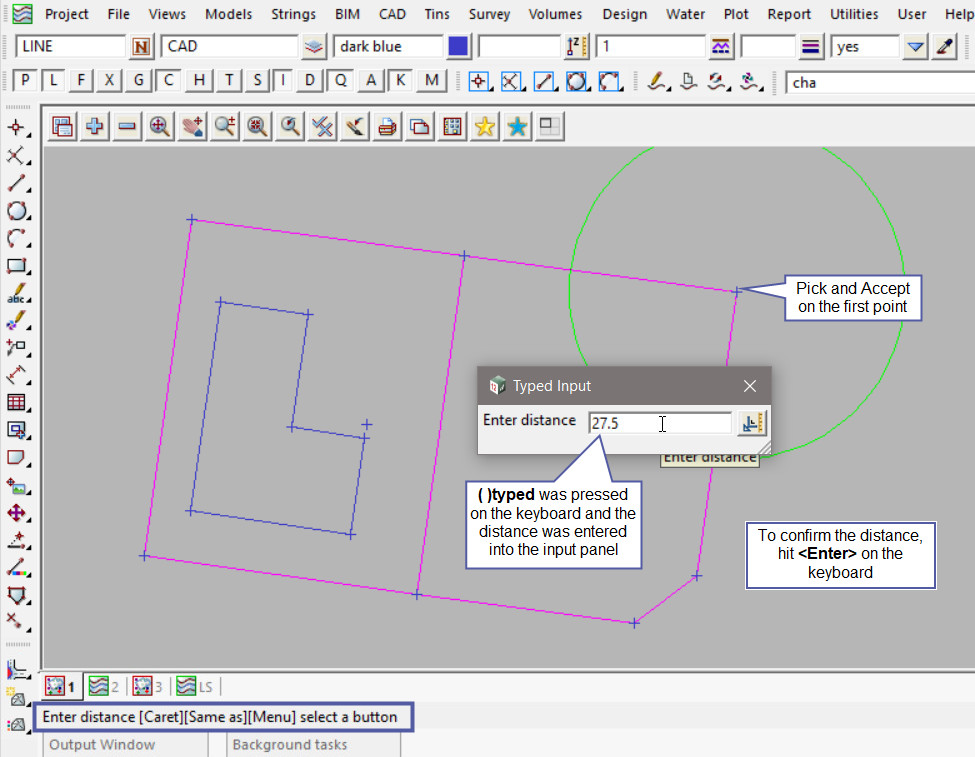Screen dimensions: 975x757
Task: Click the hand pan icon in view toolbar
Action: click(x=192, y=126)
